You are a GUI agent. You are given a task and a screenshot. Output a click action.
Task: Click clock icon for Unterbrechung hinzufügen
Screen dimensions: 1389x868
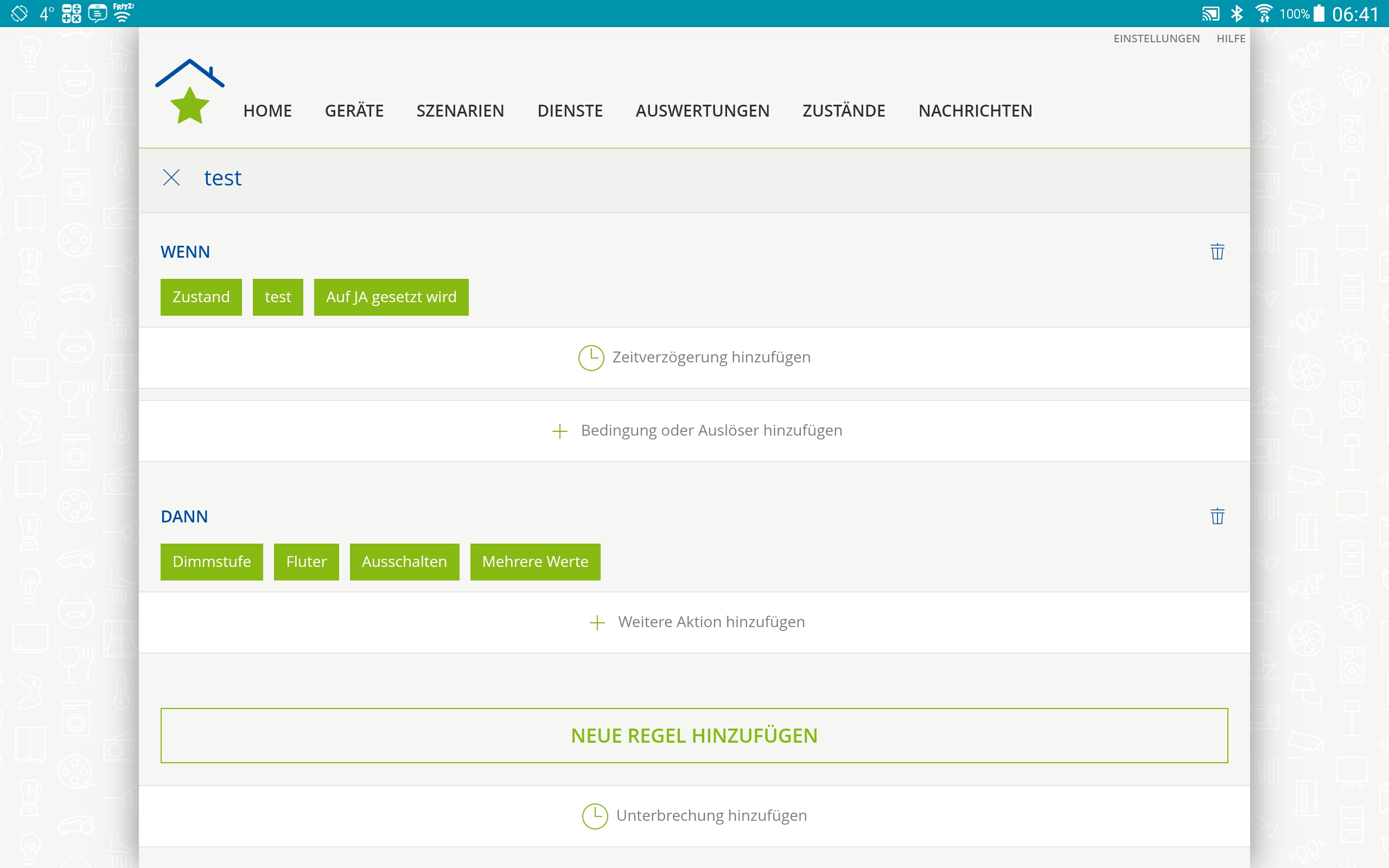click(595, 816)
